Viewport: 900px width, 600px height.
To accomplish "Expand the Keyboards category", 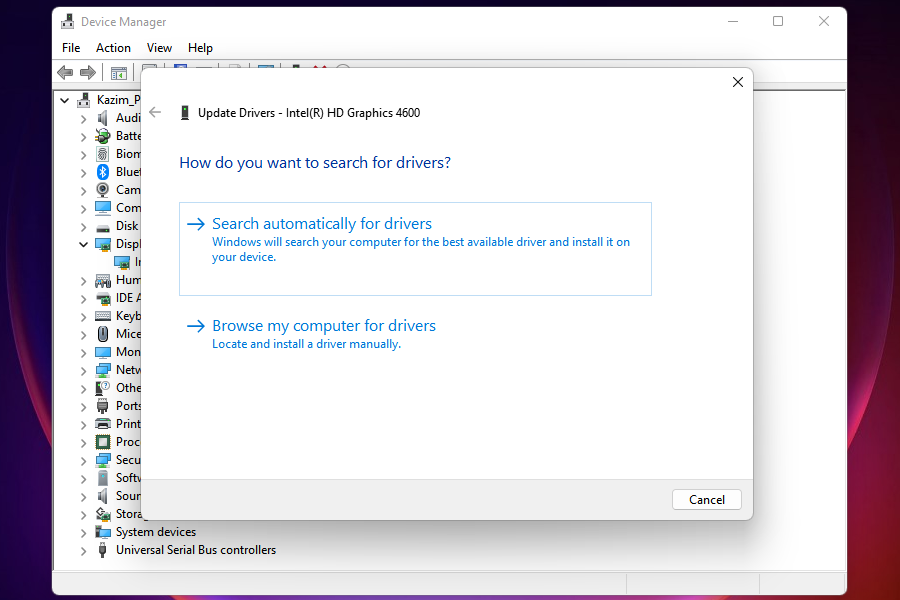I will (84, 317).
